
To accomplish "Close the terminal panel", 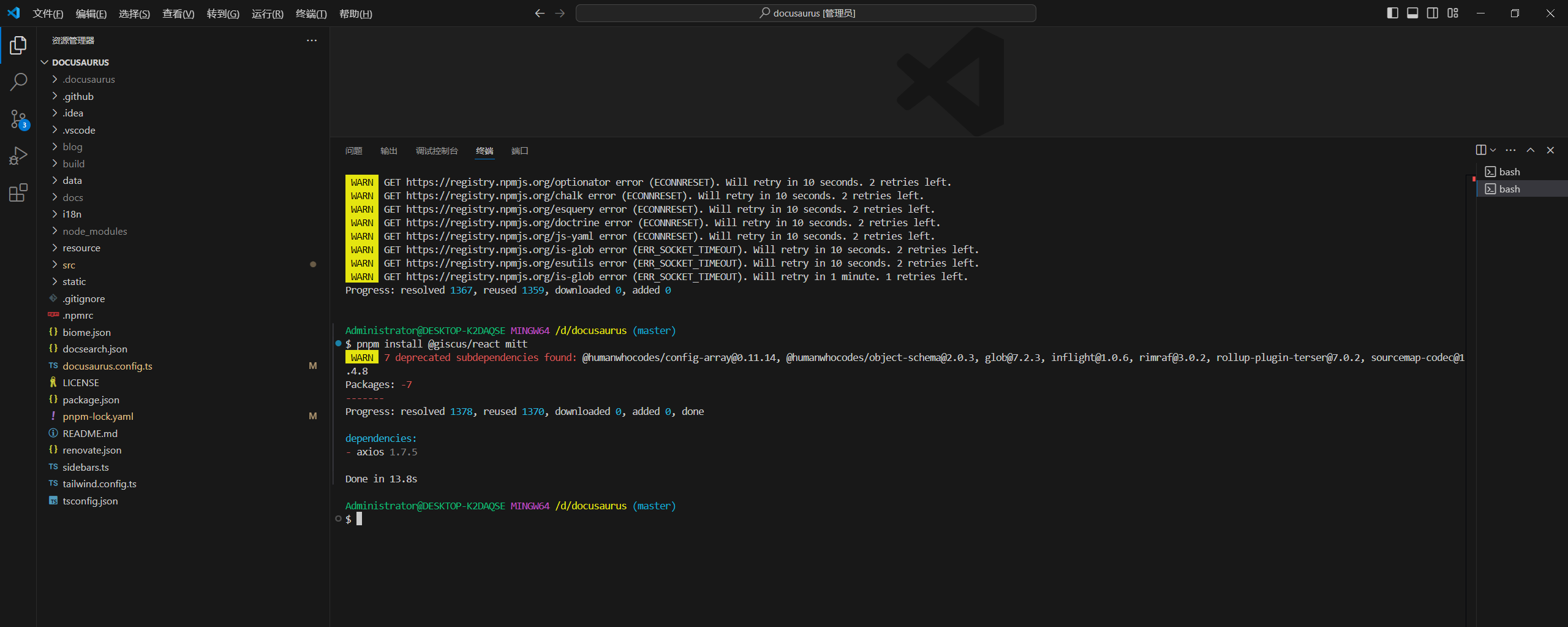I will 1550,150.
